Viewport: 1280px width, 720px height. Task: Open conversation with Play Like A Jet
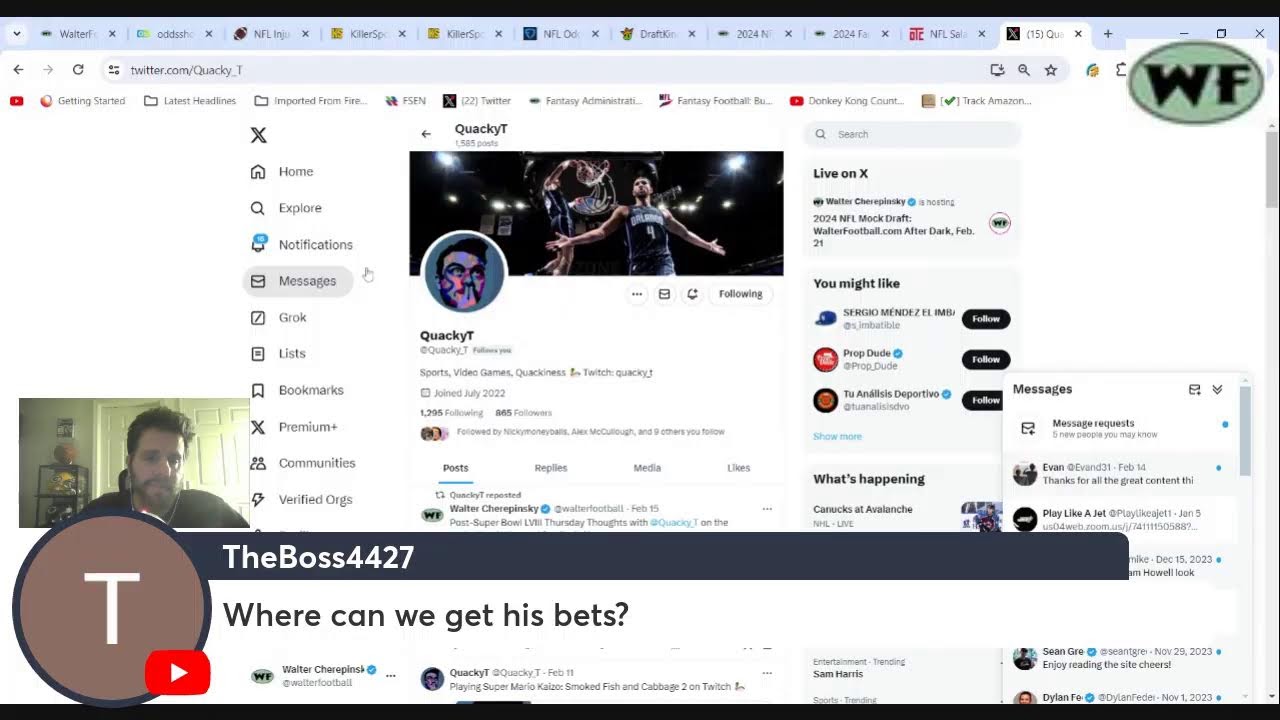1121,520
